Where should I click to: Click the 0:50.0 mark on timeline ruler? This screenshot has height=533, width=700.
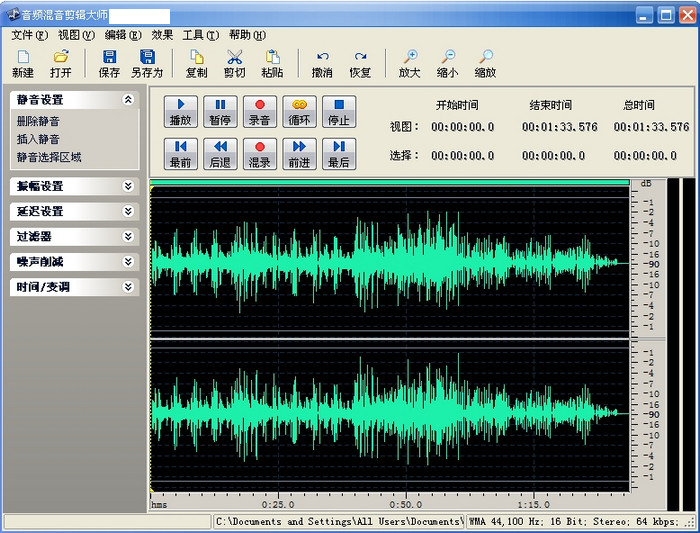pyautogui.click(x=406, y=504)
